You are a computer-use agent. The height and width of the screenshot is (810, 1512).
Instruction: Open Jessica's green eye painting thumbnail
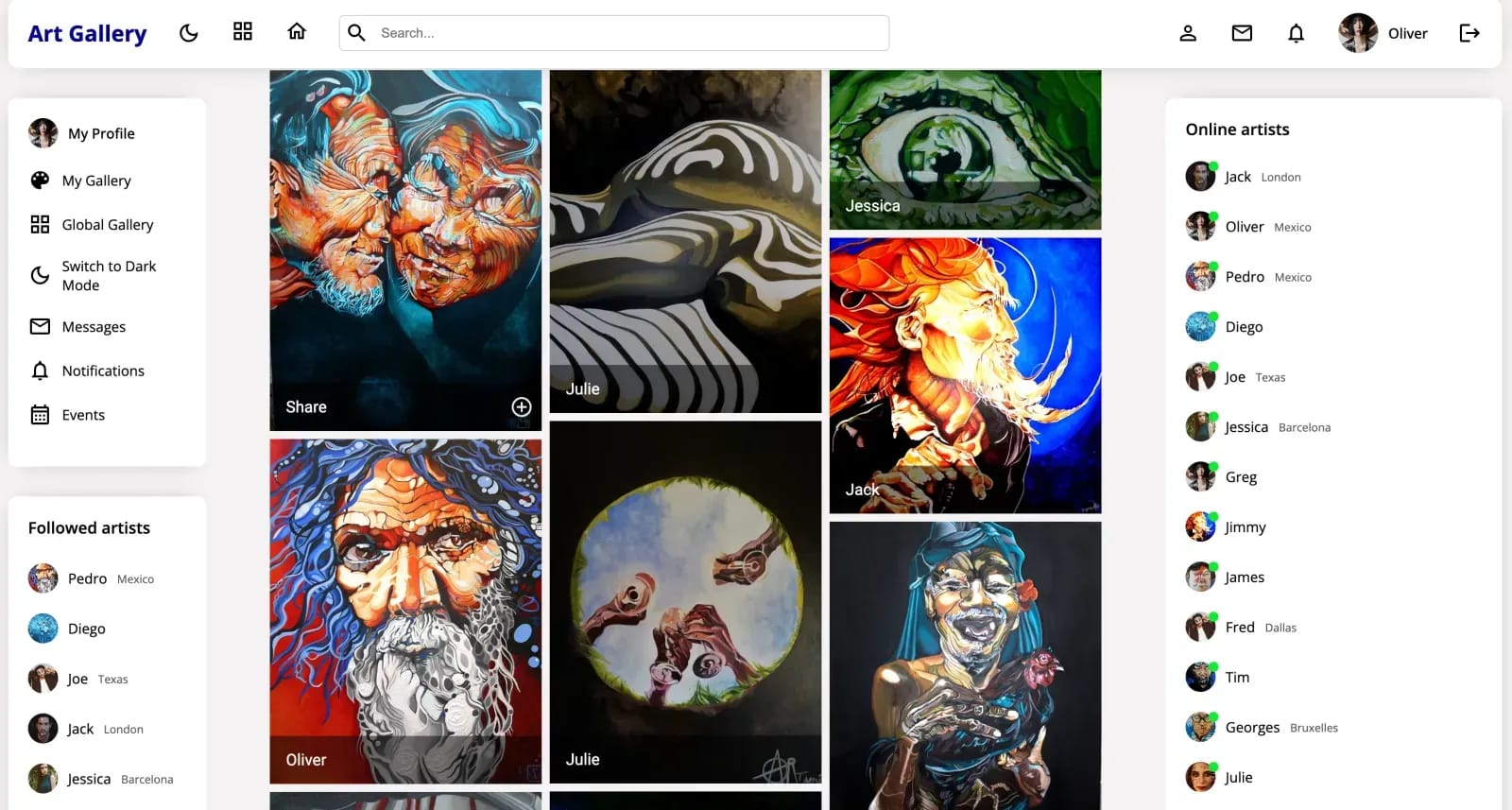coord(965,149)
